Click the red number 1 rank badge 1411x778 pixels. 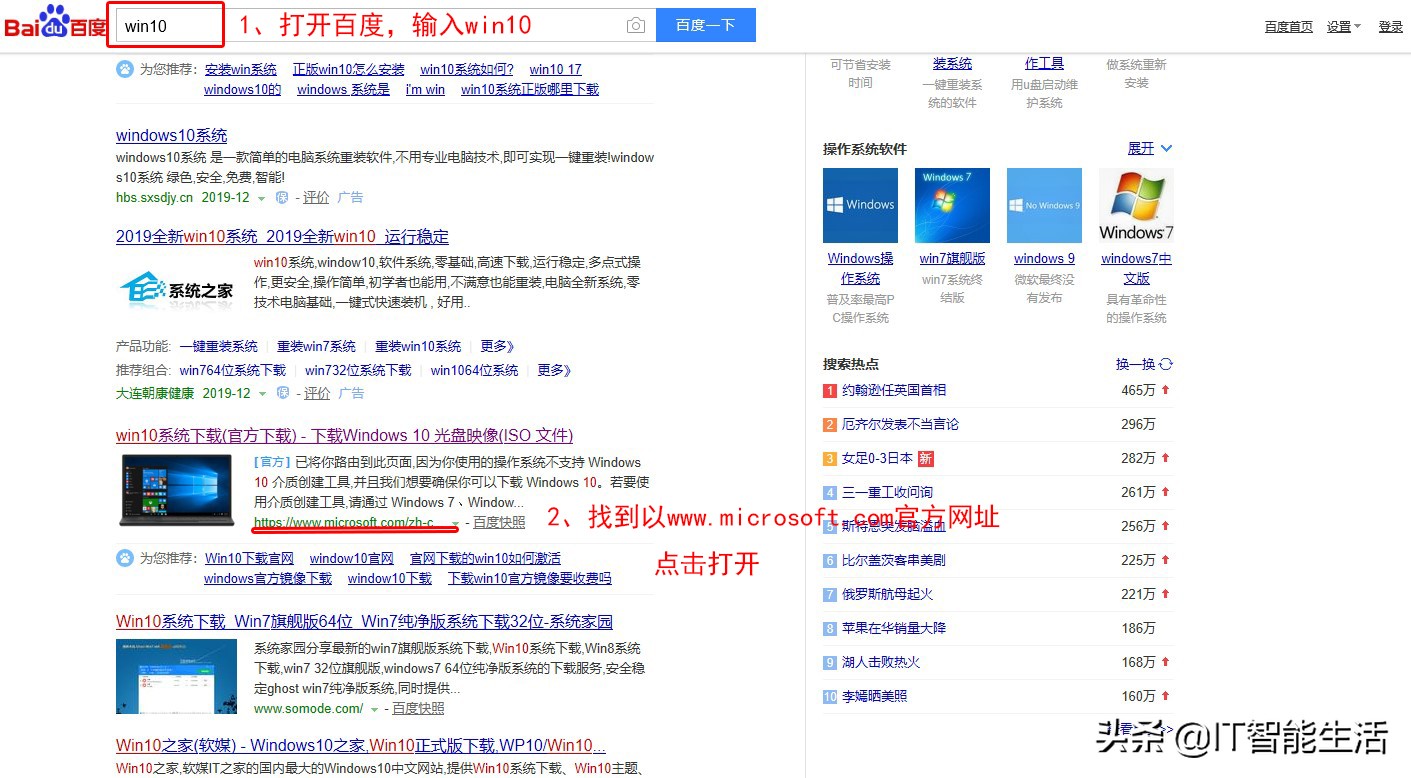828,390
